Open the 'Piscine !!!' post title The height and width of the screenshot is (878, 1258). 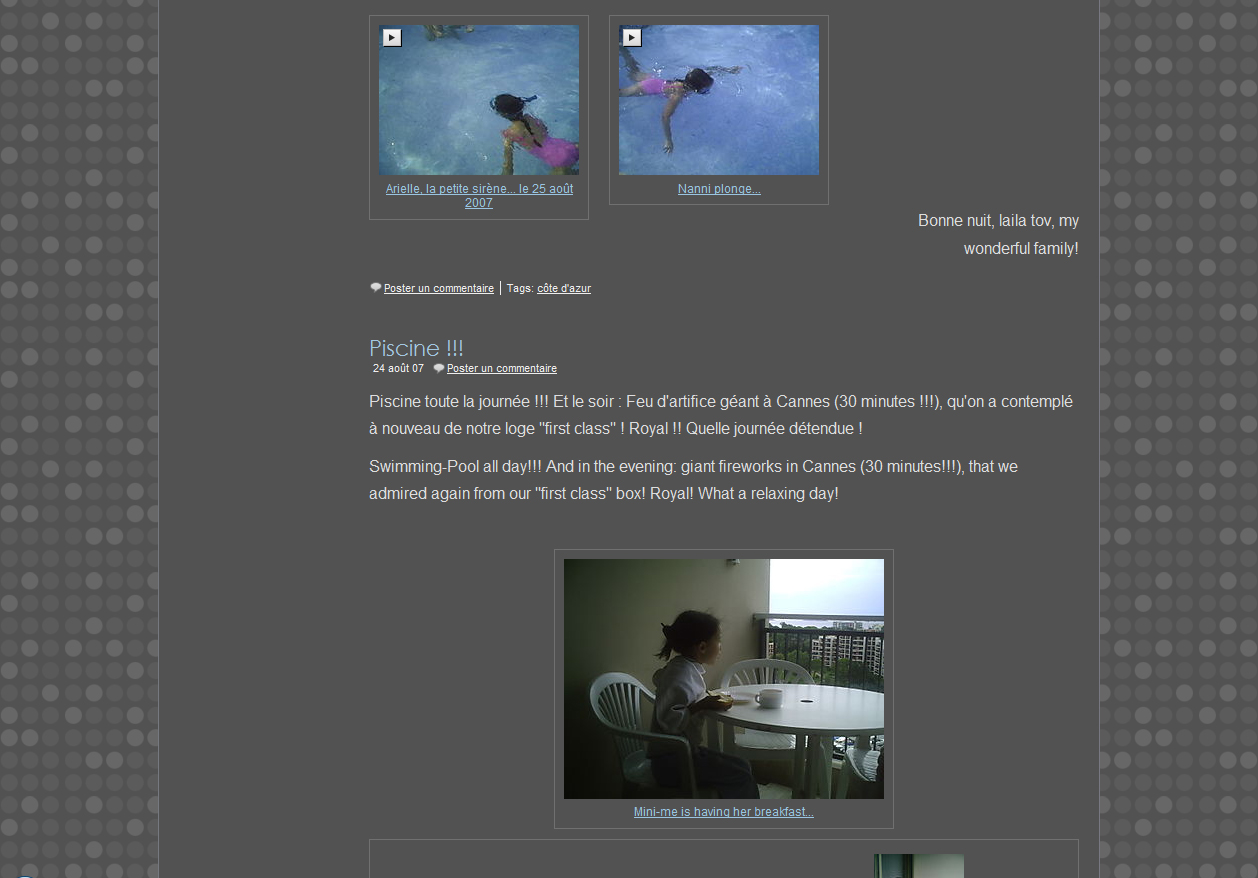(x=416, y=348)
